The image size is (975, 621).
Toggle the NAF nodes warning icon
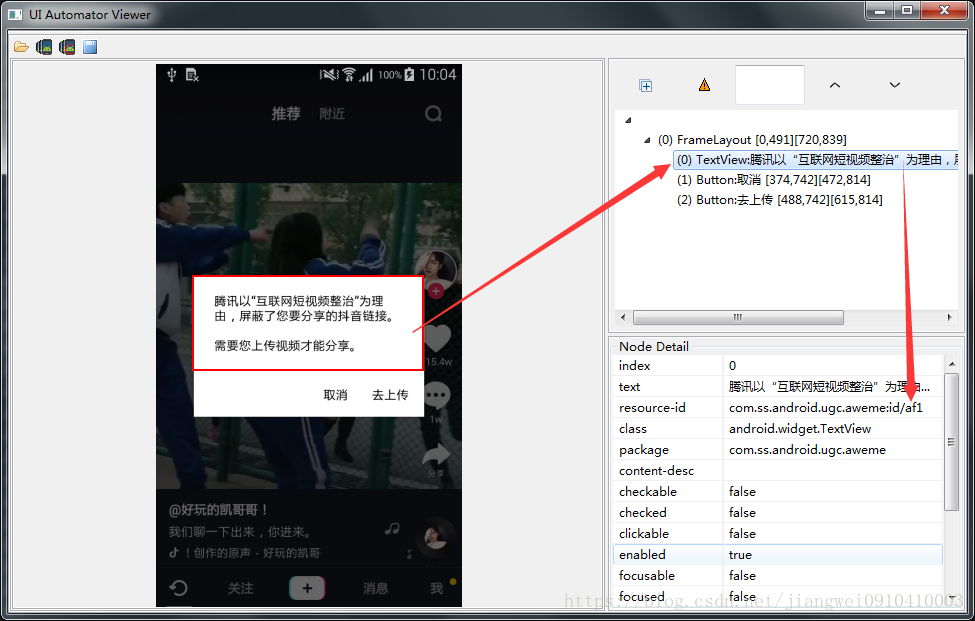pyautogui.click(x=705, y=85)
